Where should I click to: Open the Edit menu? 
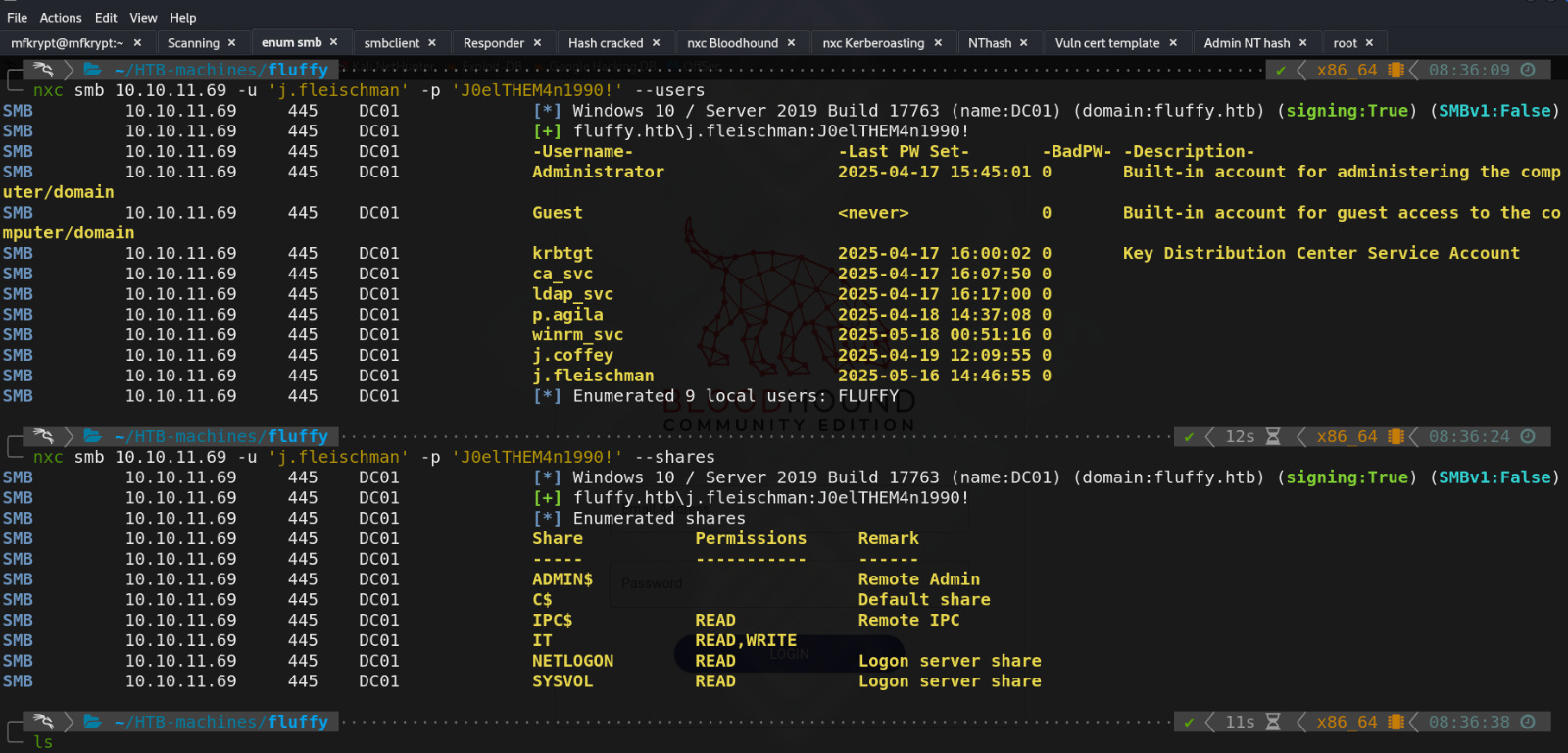(x=106, y=18)
